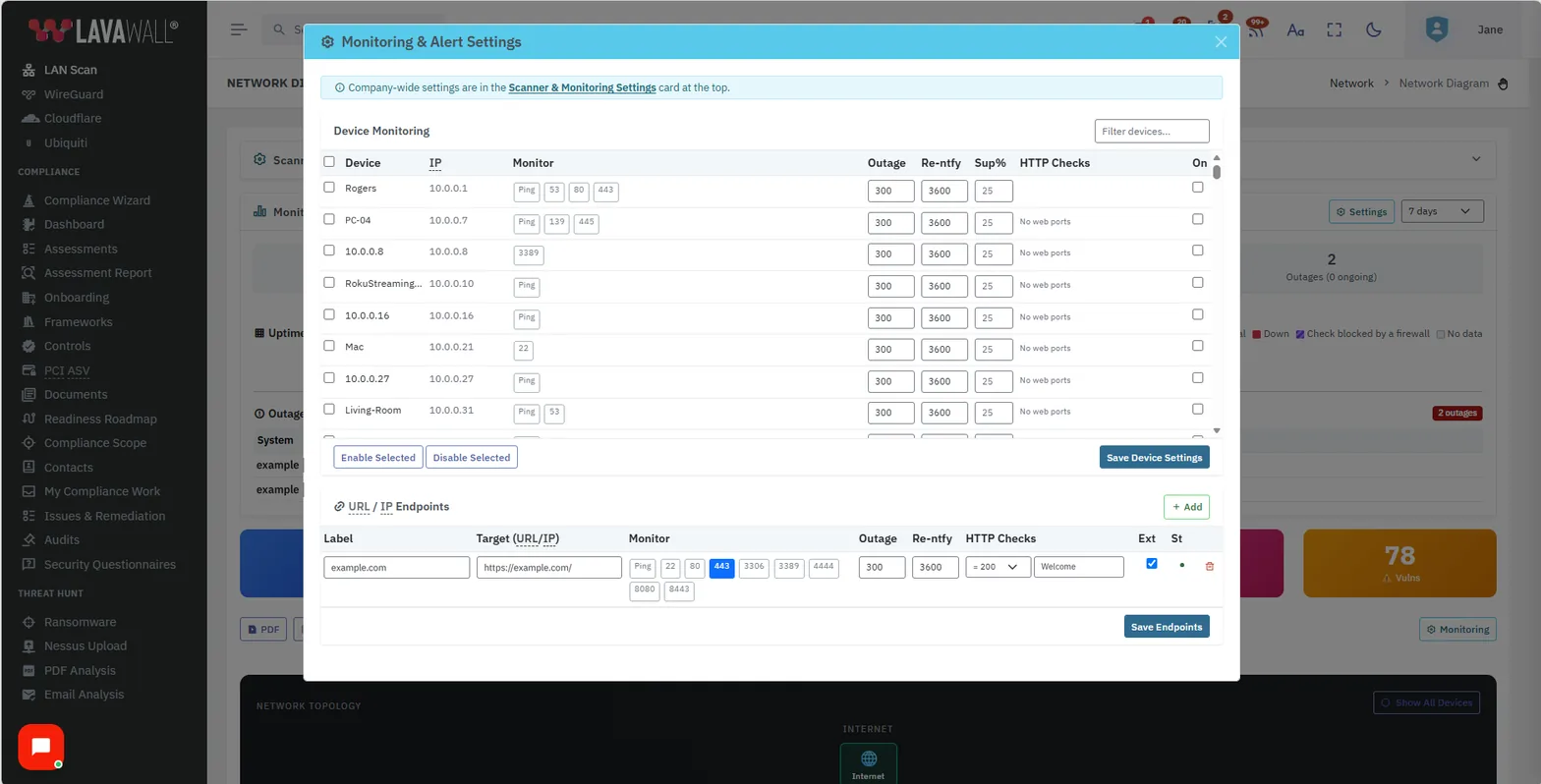Open the = 200 HTTP check dropdown
Image resolution: width=1541 pixels, height=784 pixels.
click(998, 567)
